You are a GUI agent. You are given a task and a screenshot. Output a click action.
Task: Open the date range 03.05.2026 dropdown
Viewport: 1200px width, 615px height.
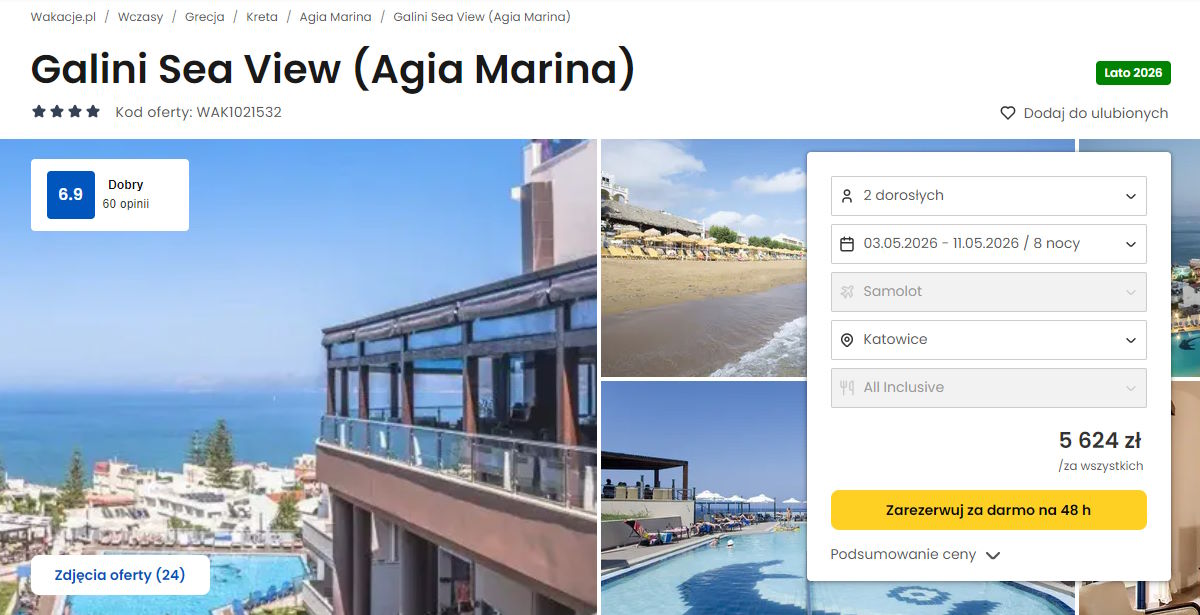click(x=989, y=244)
